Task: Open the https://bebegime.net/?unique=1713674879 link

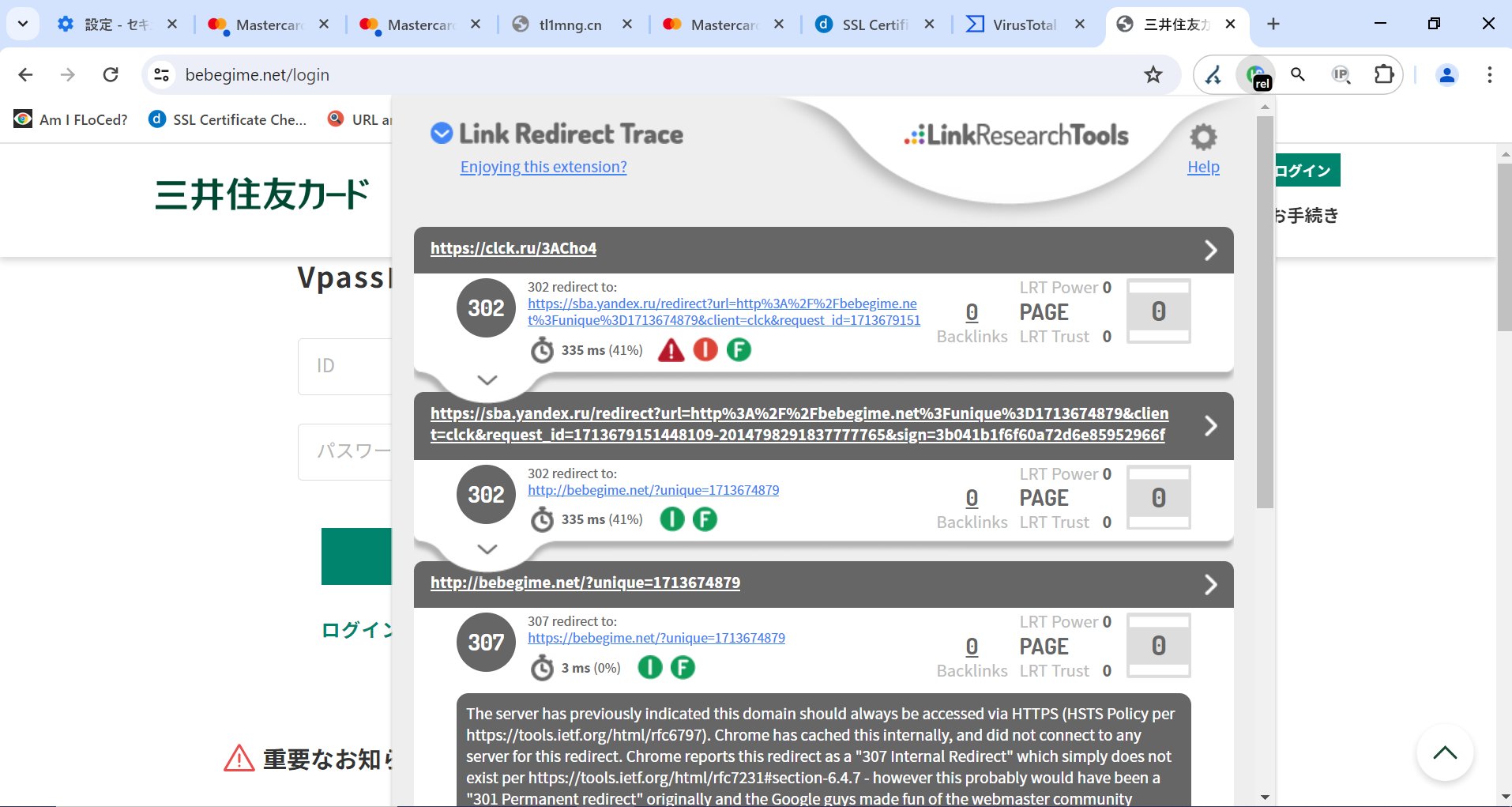Action: 656,638
